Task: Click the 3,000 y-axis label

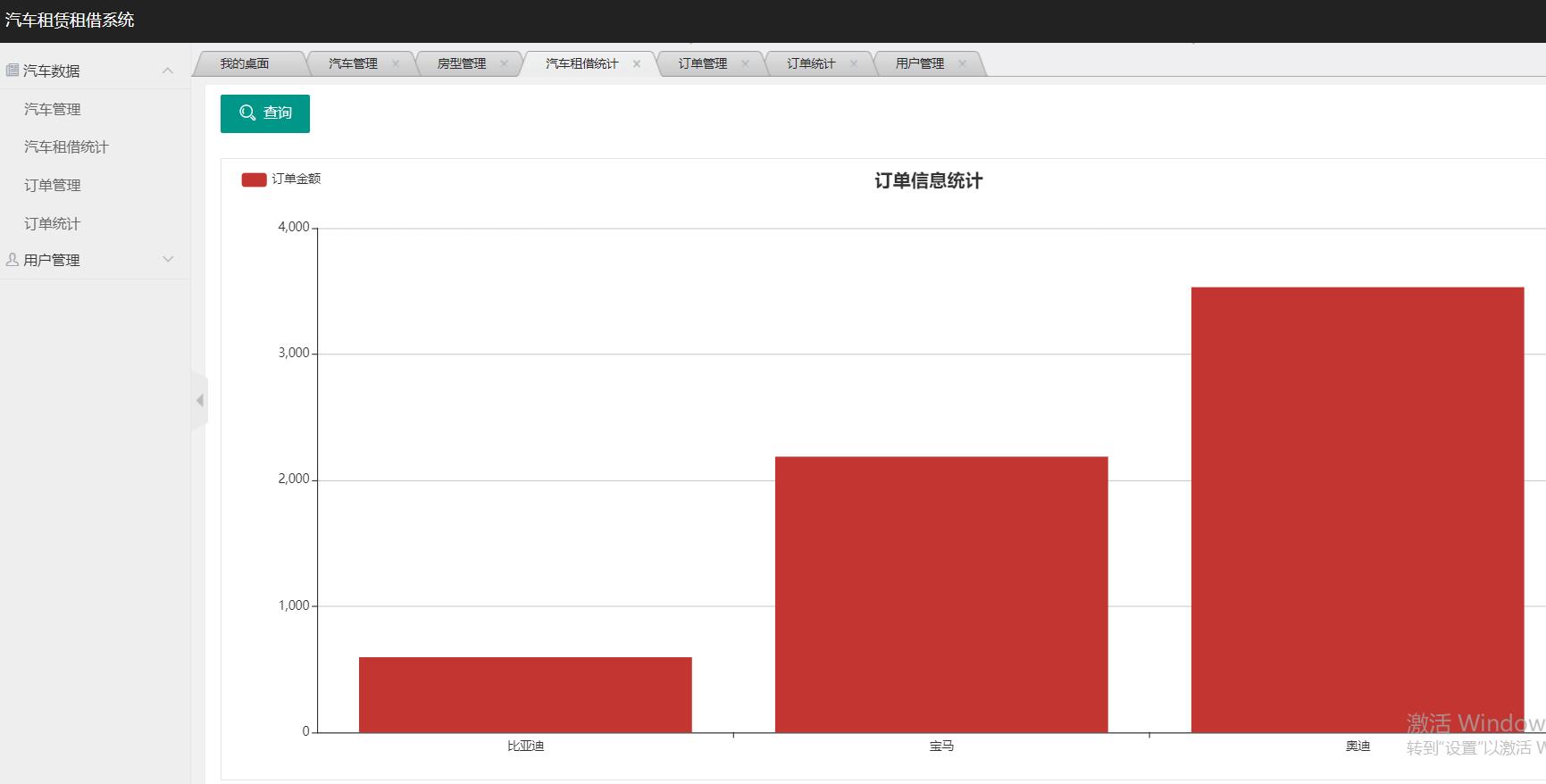Action: point(294,353)
